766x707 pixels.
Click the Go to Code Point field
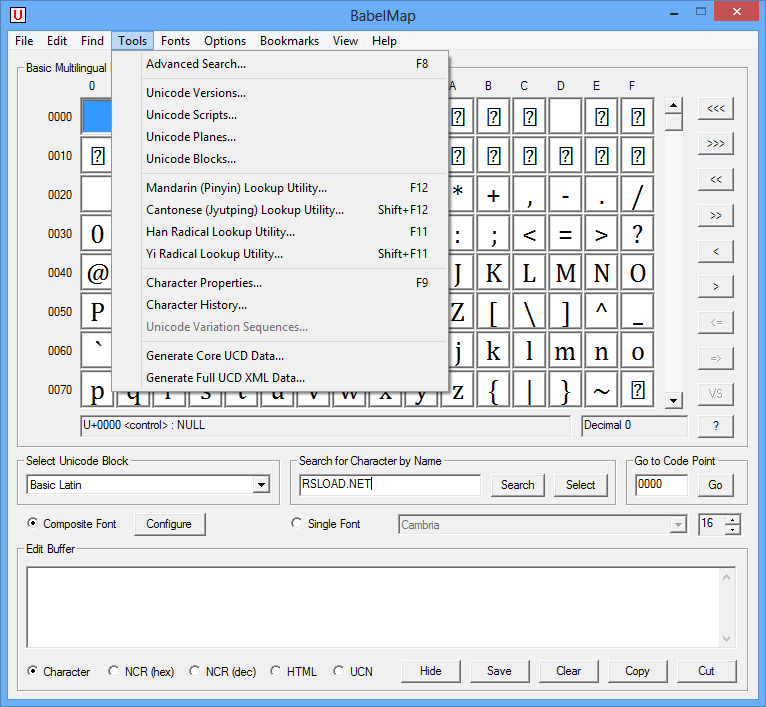pyautogui.click(x=661, y=485)
